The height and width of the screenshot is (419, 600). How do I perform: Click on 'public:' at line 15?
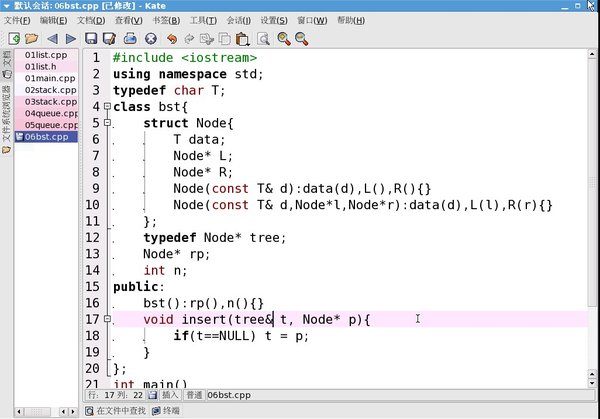139,287
